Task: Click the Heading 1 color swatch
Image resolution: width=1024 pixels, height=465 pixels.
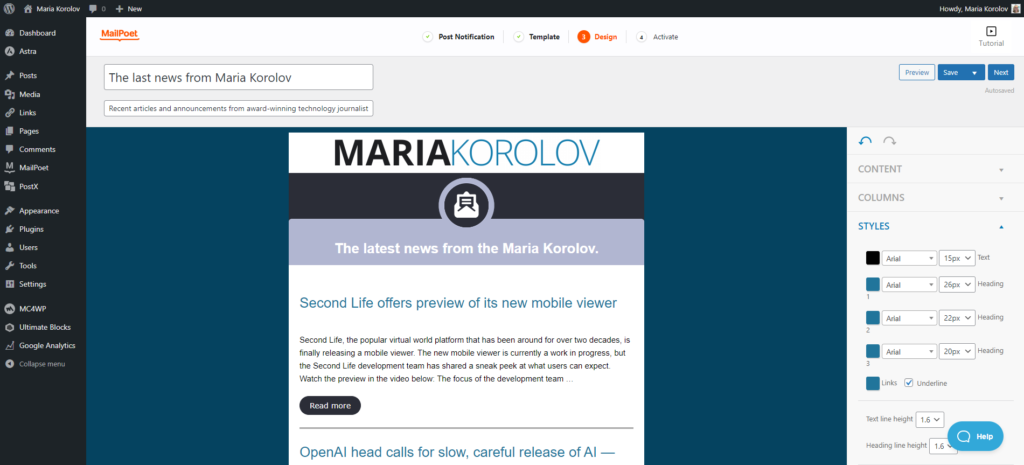Action: 872,285
